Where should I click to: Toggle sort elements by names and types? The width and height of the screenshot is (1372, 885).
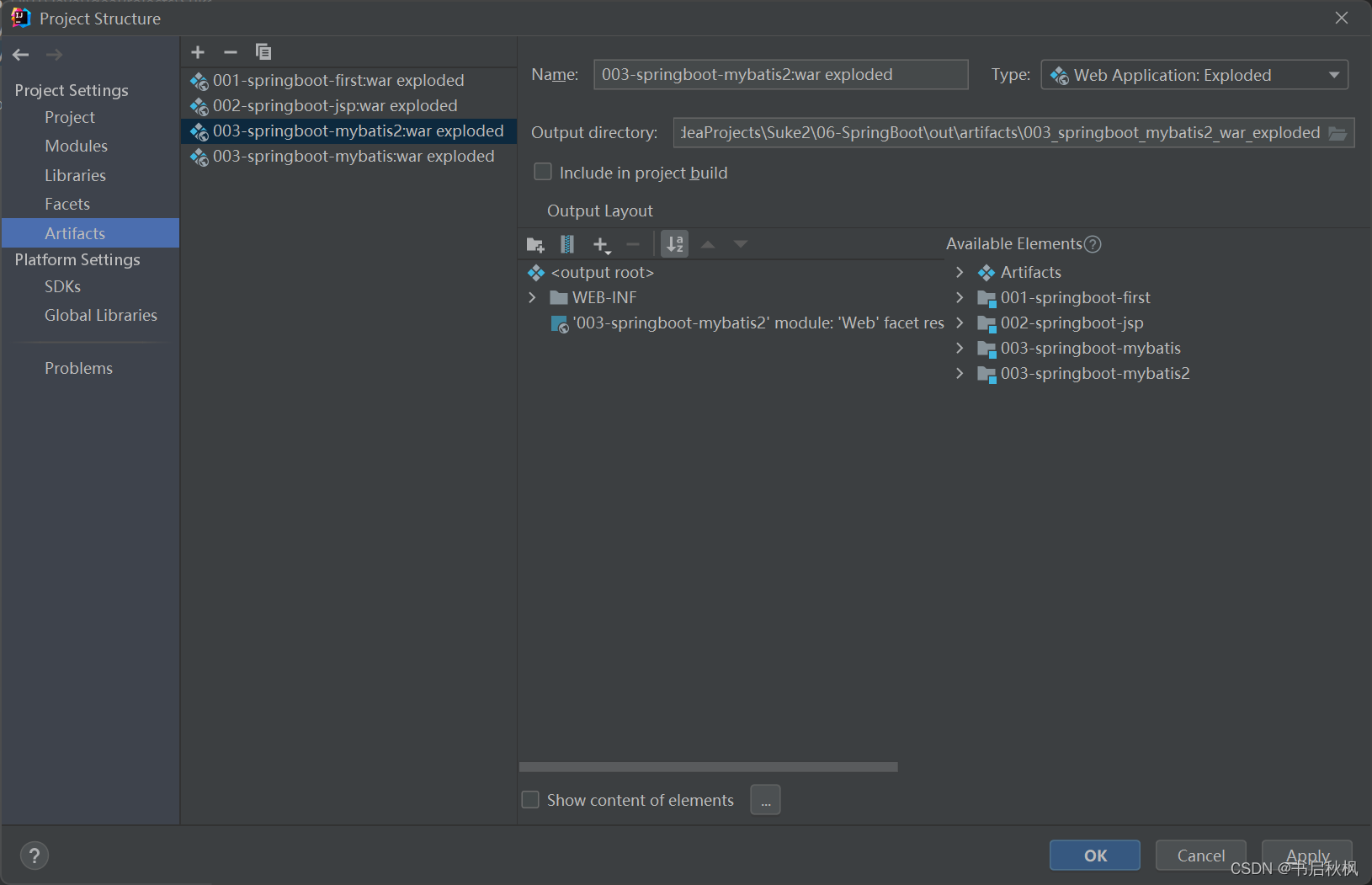[x=675, y=244]
